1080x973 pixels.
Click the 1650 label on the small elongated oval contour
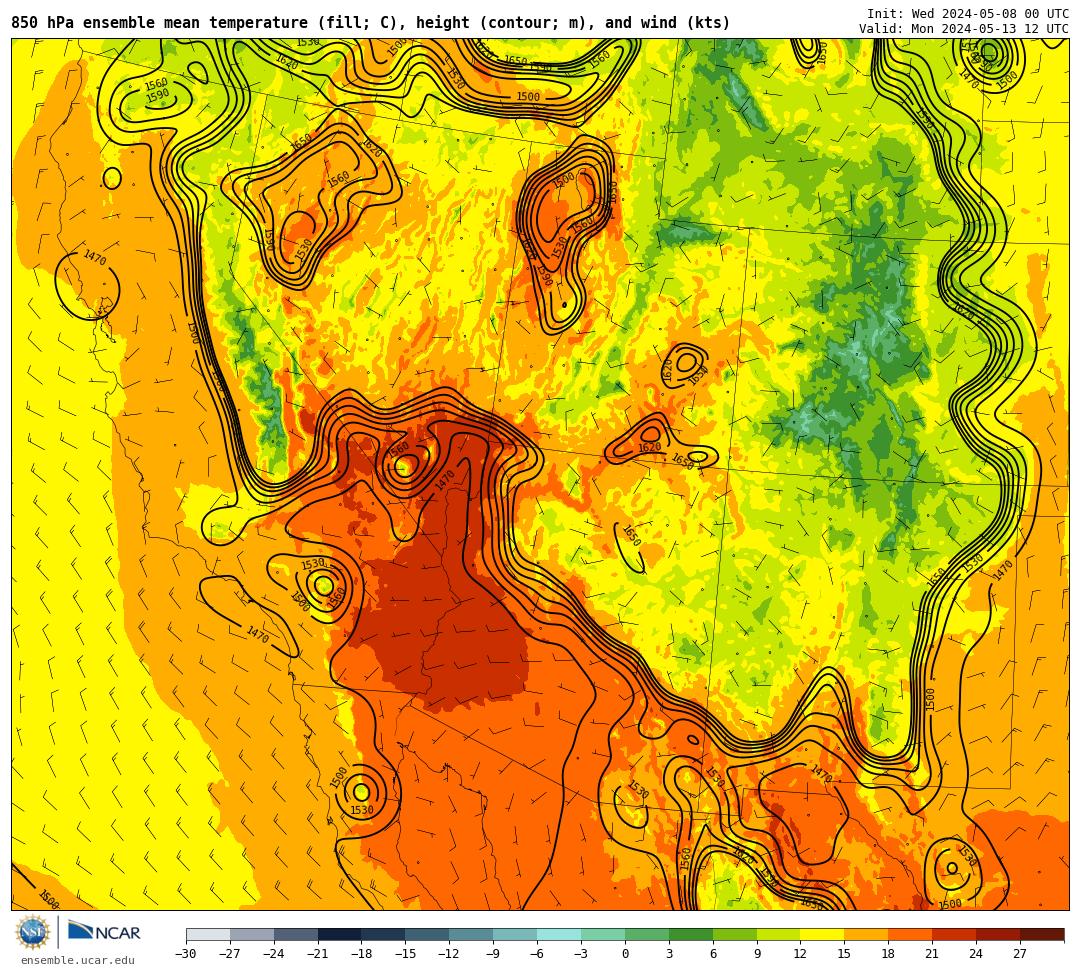pyautogui.click(x=632, y=536)
